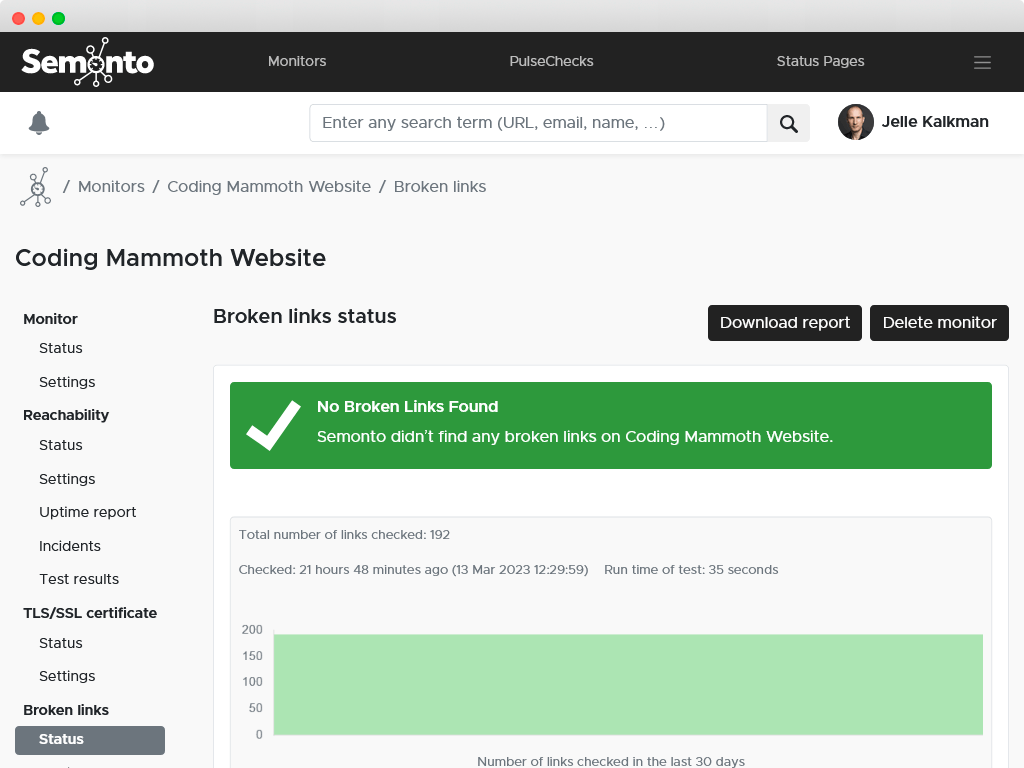The image size is (1024, 768).
Task: Go to Coding Mammoth Website breadcrumb
Action: pyautogui.click(x=269, y=187)
